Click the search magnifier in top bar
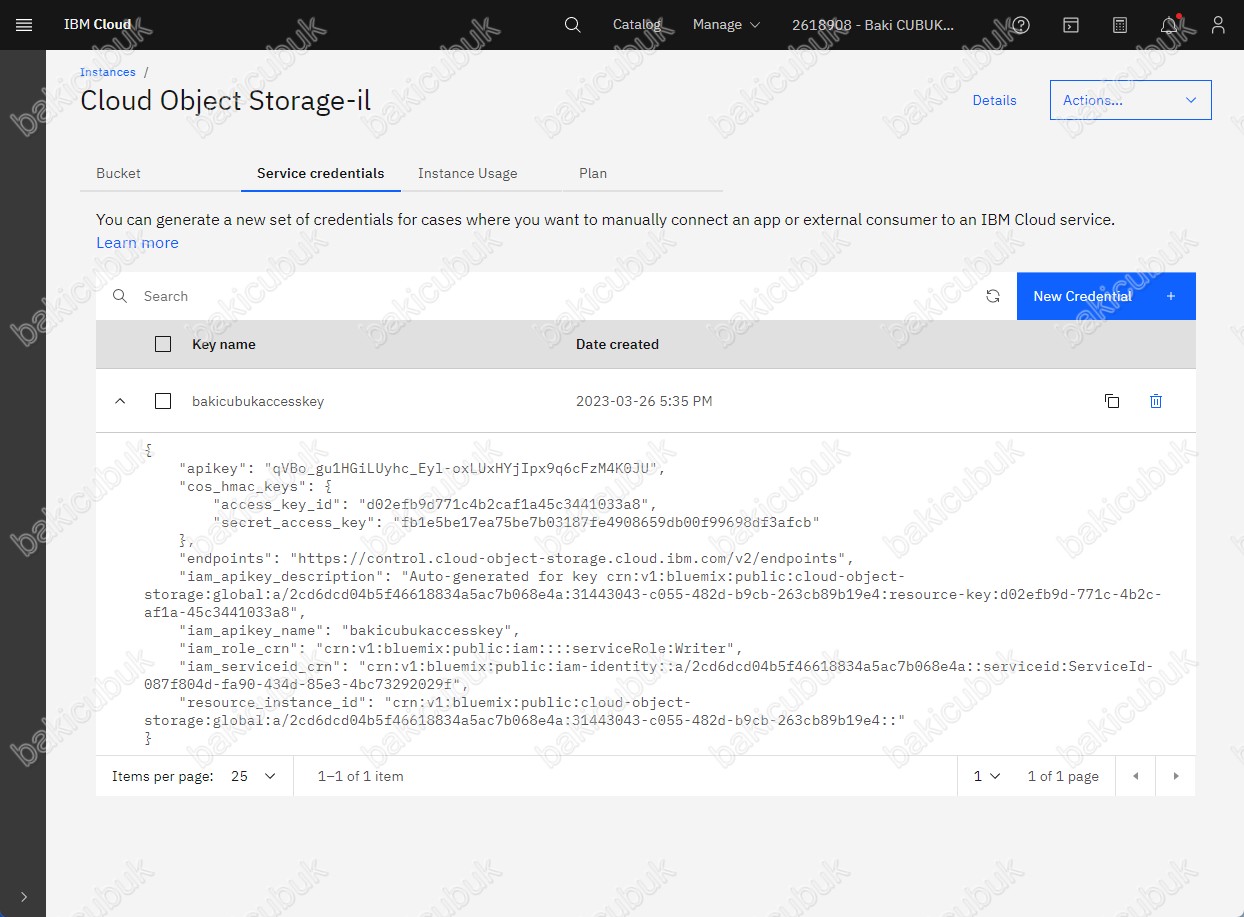Image resolution: width=1244 pixels, height=917 pixels. click(x=572, y=25)
